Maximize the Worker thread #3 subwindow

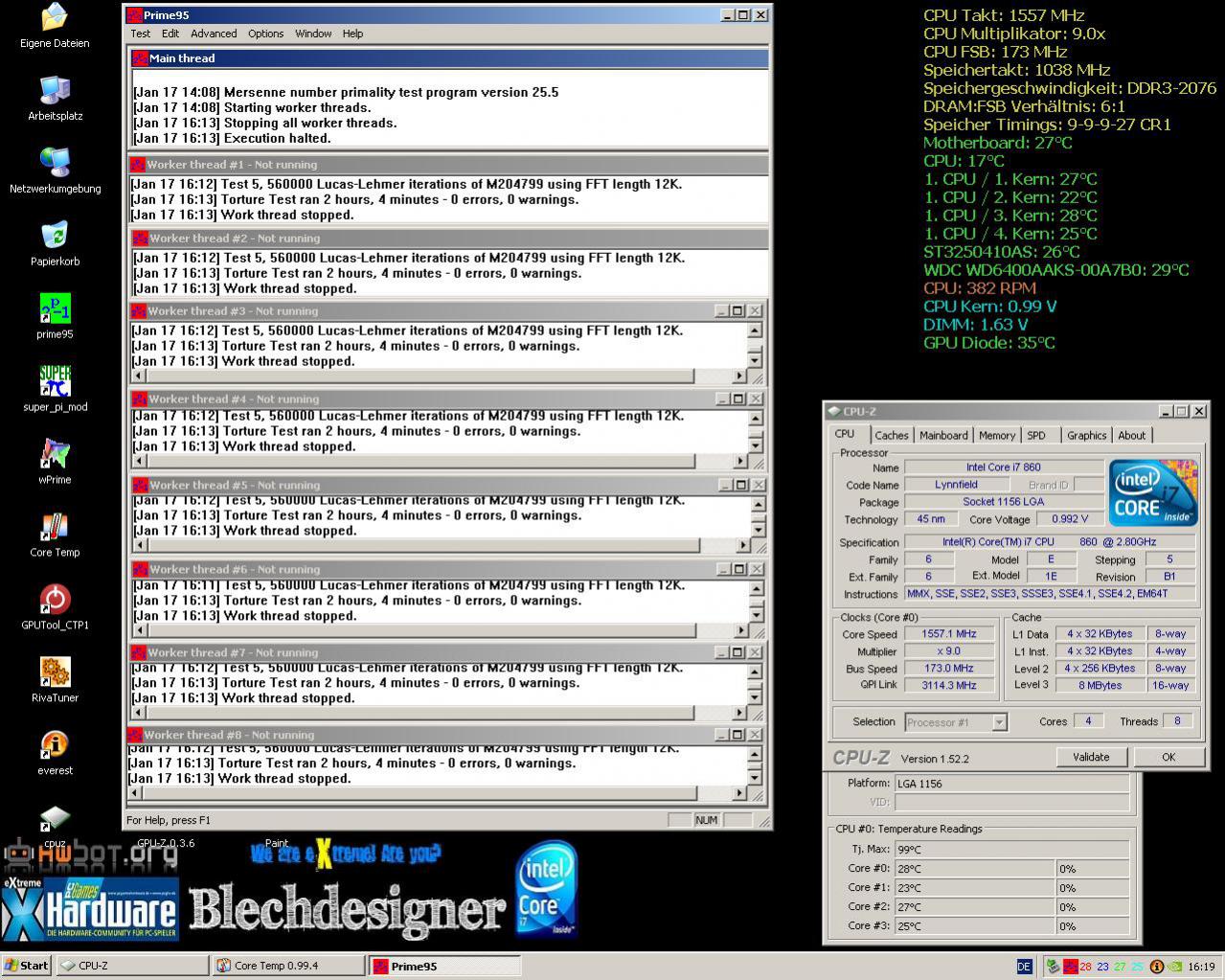pyautogui.click(x=737, y=310)
